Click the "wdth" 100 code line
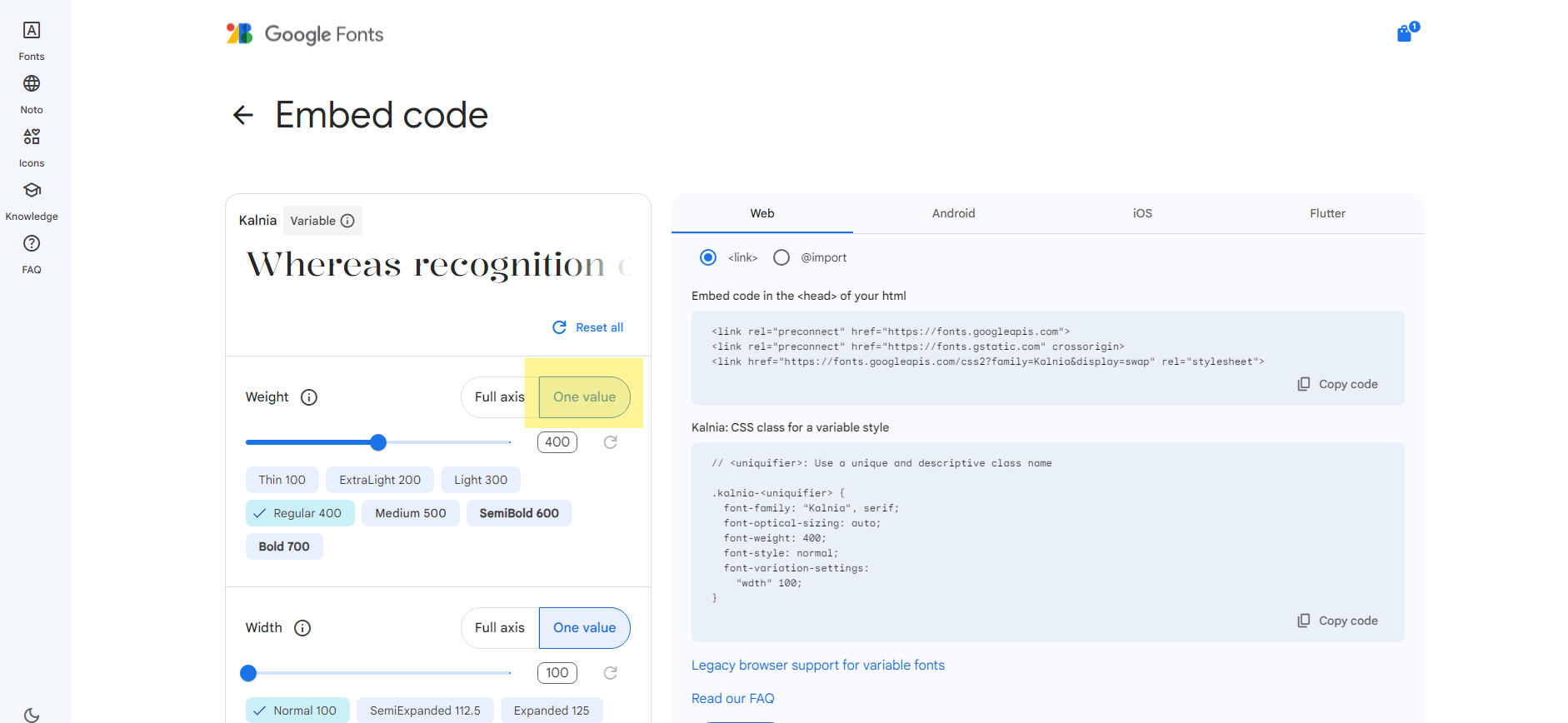The image size is (1568, 723). (769, 583)
